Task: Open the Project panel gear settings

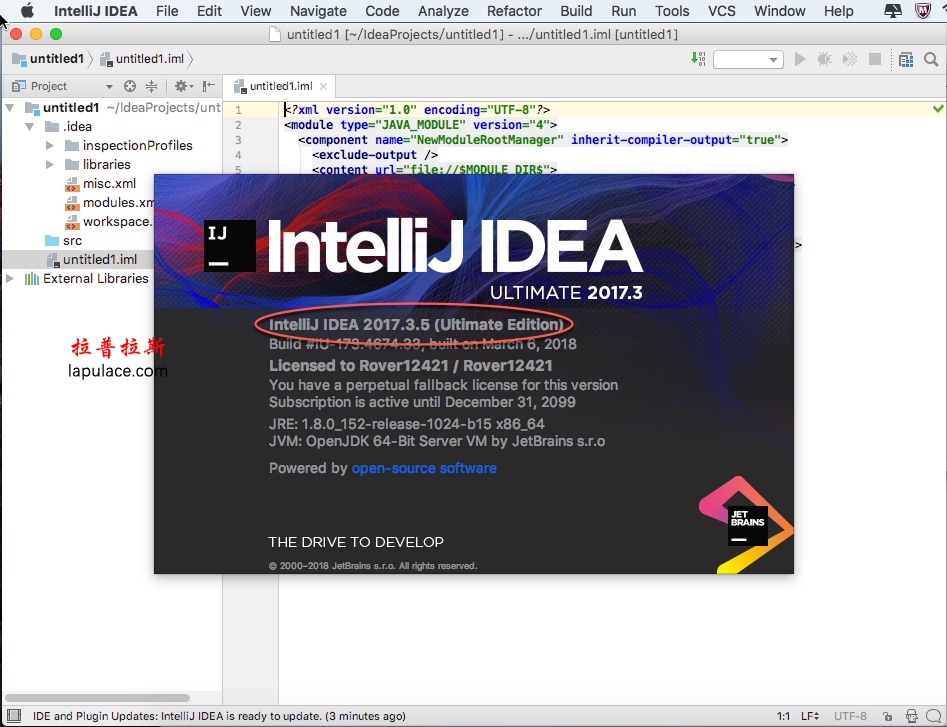Action: [183, 86]
